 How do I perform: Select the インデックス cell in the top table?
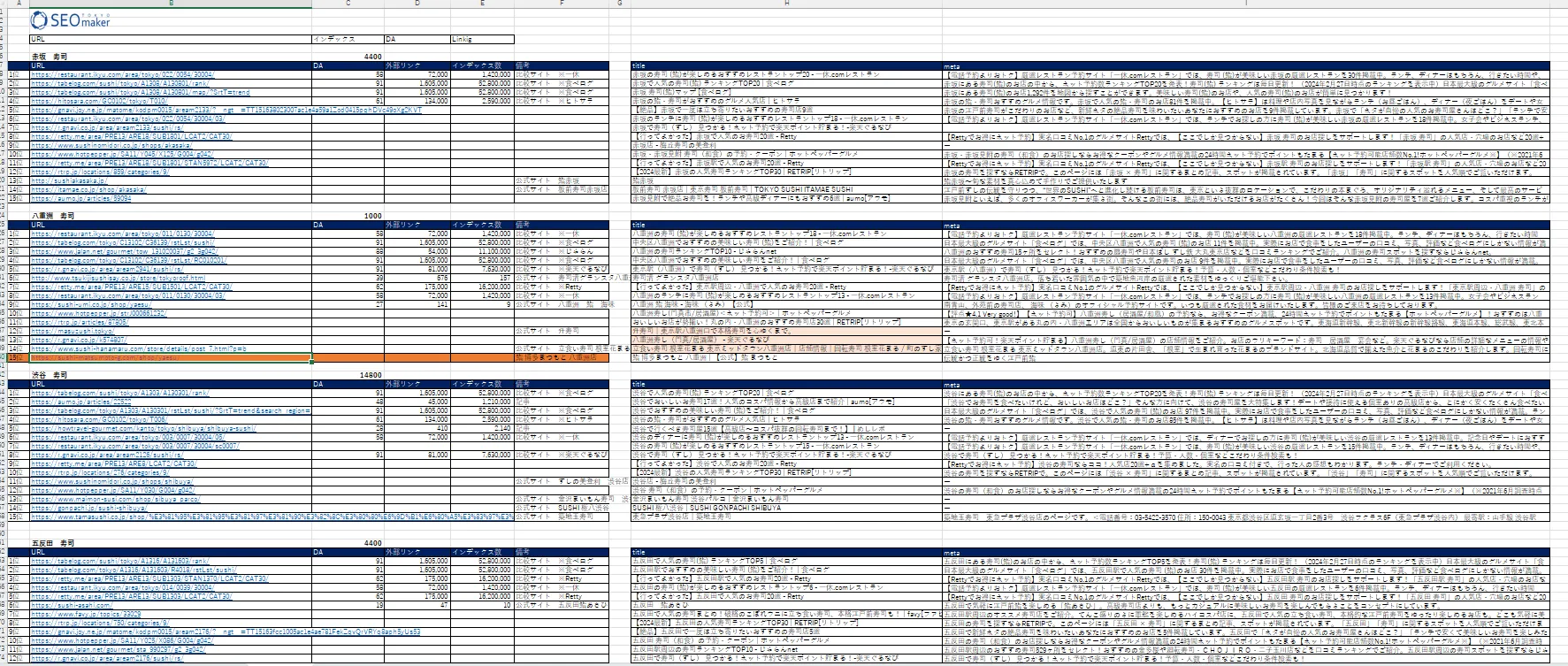[x=348, y=39]
